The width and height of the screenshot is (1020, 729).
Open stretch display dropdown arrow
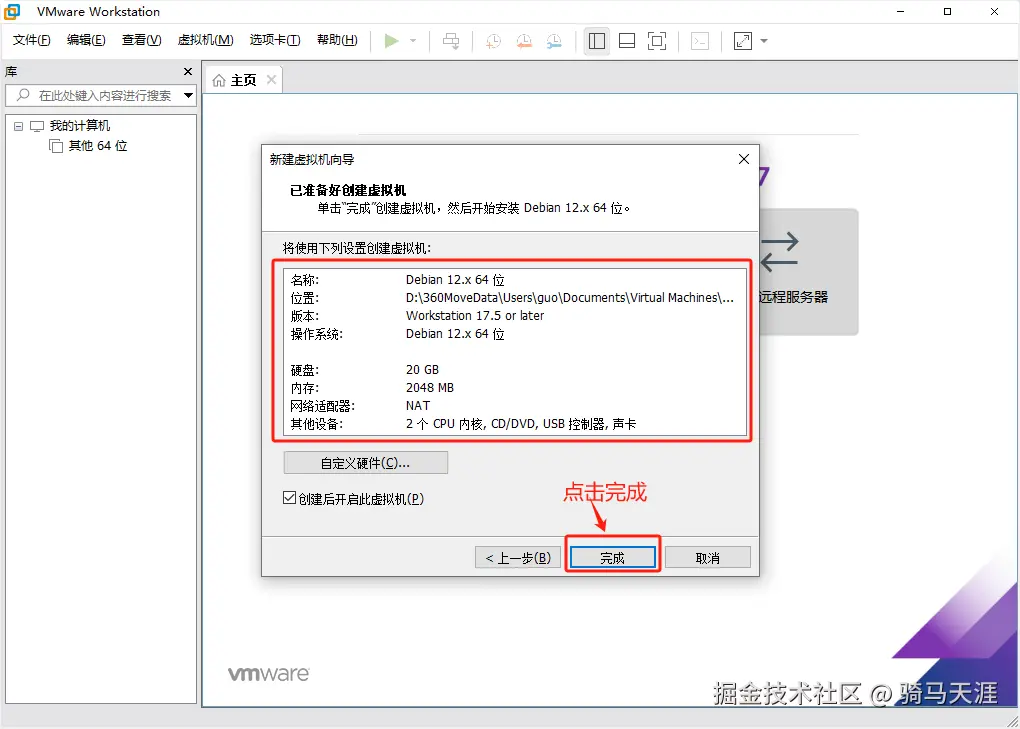[x=764, y=41]
